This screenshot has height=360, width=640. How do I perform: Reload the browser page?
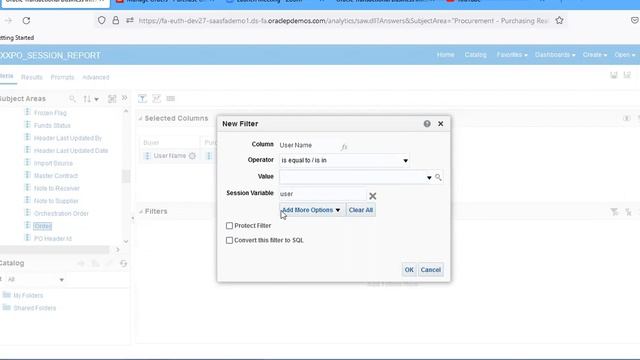(x=26, y=20)
